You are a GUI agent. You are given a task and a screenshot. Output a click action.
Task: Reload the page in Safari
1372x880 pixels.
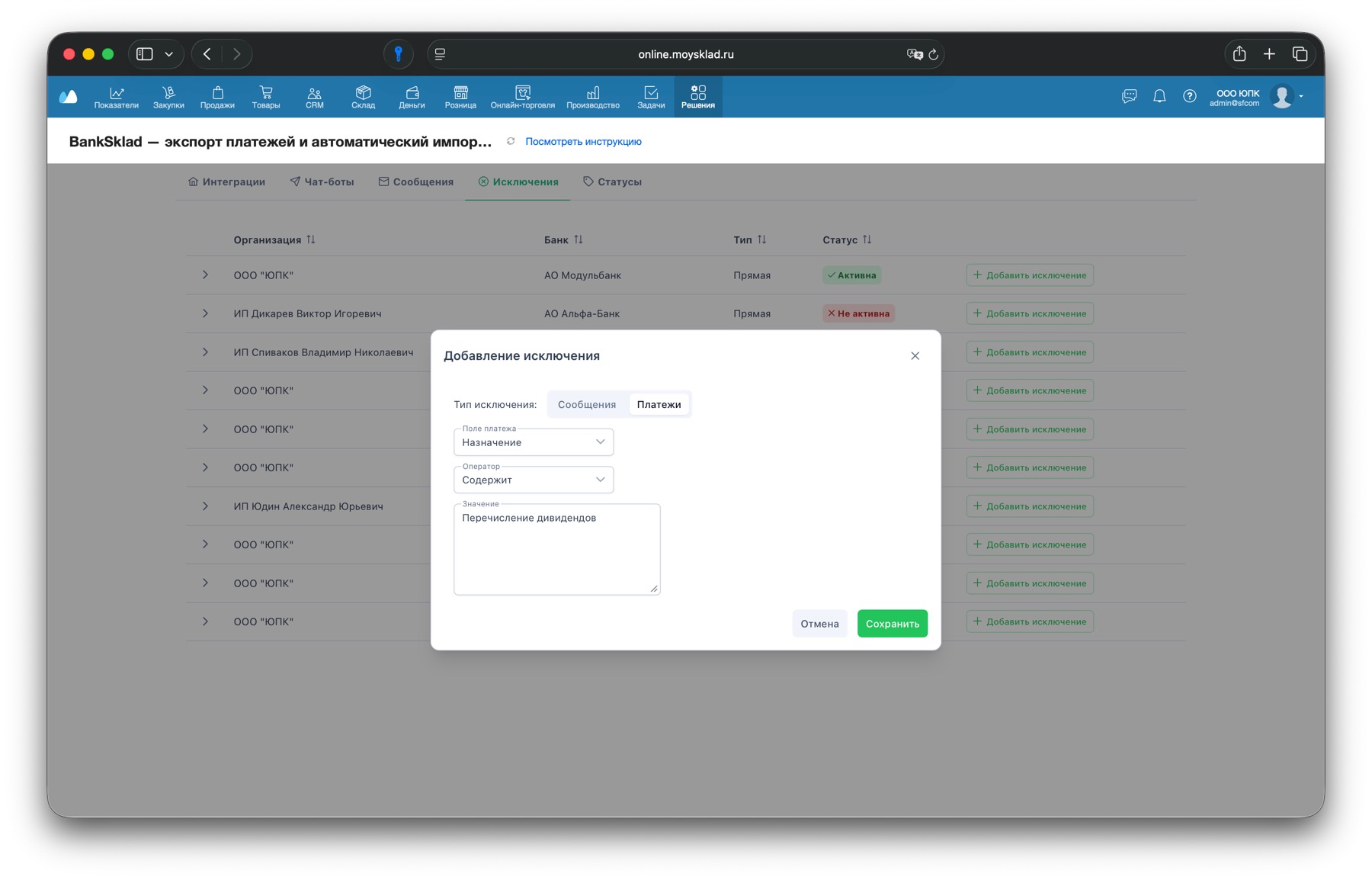pos(933,54)
